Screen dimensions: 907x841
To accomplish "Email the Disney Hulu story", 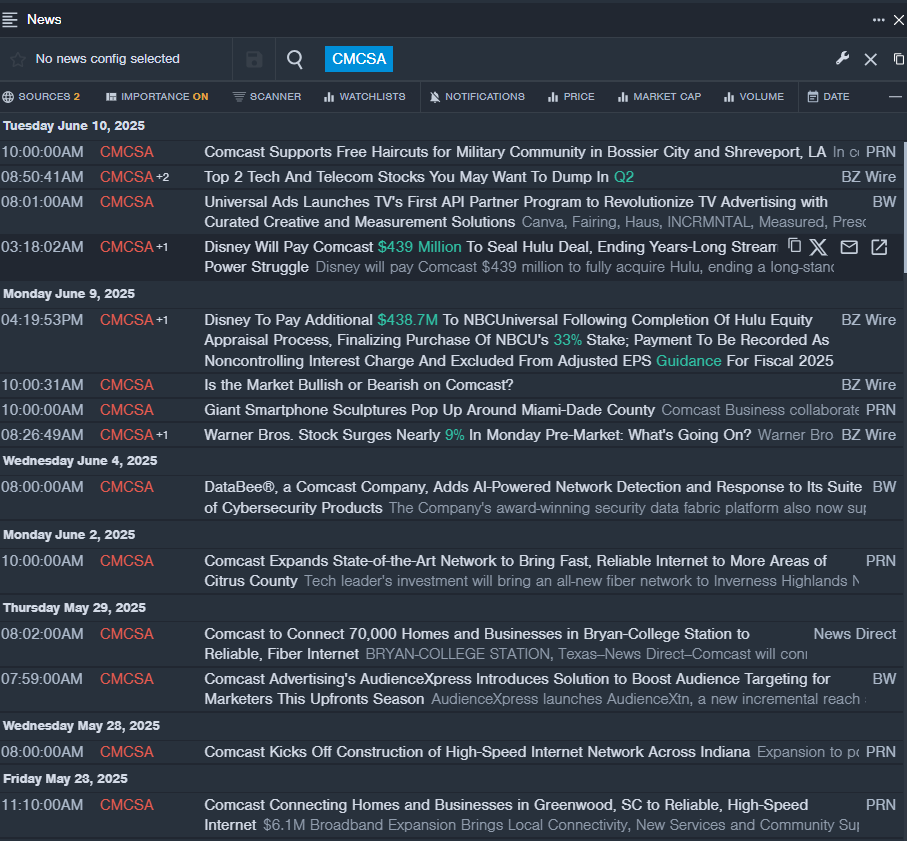I will point(849,247).
